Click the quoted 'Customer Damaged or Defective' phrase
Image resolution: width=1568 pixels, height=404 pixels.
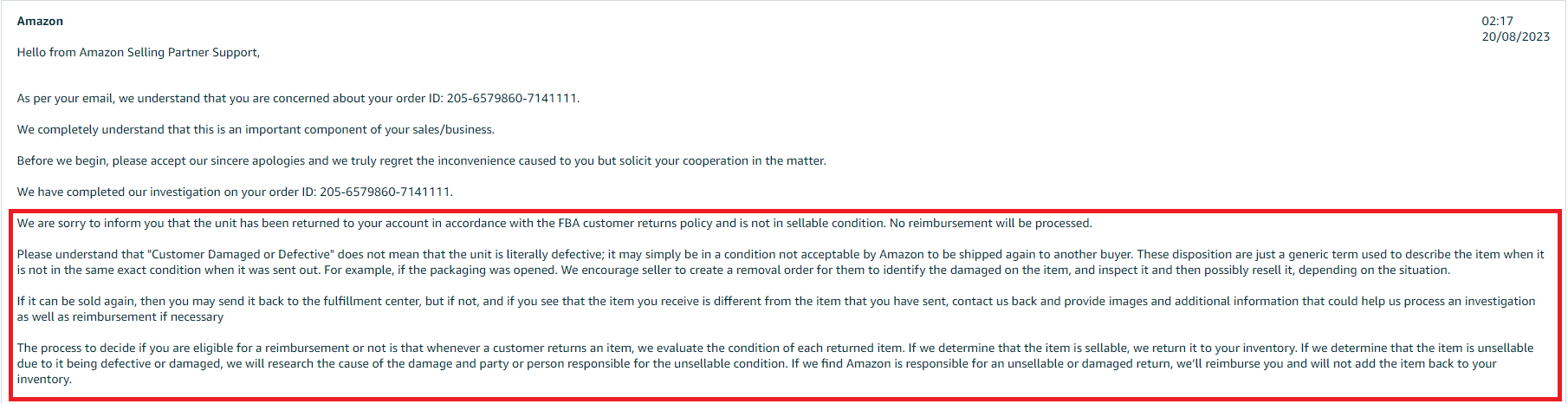241,254
